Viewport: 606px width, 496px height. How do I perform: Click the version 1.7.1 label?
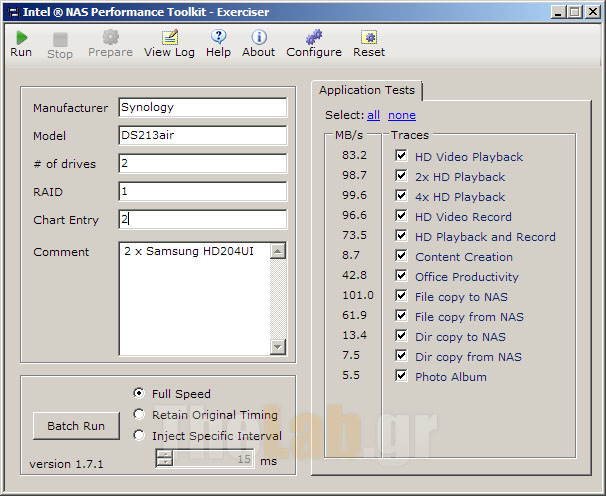[x=66, y=464]
